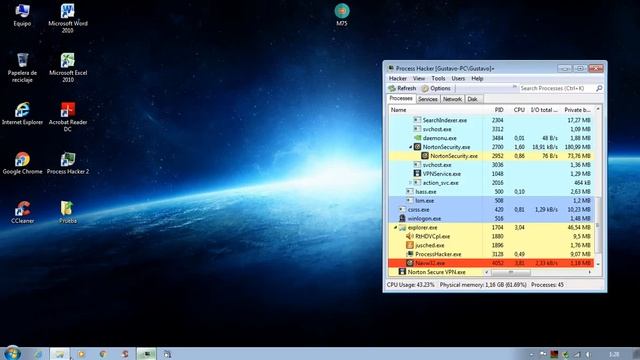This screenshot has height=360, width=640.
Task: Select the Papelera de reciclaje icon
Action: tap(22, 68)
